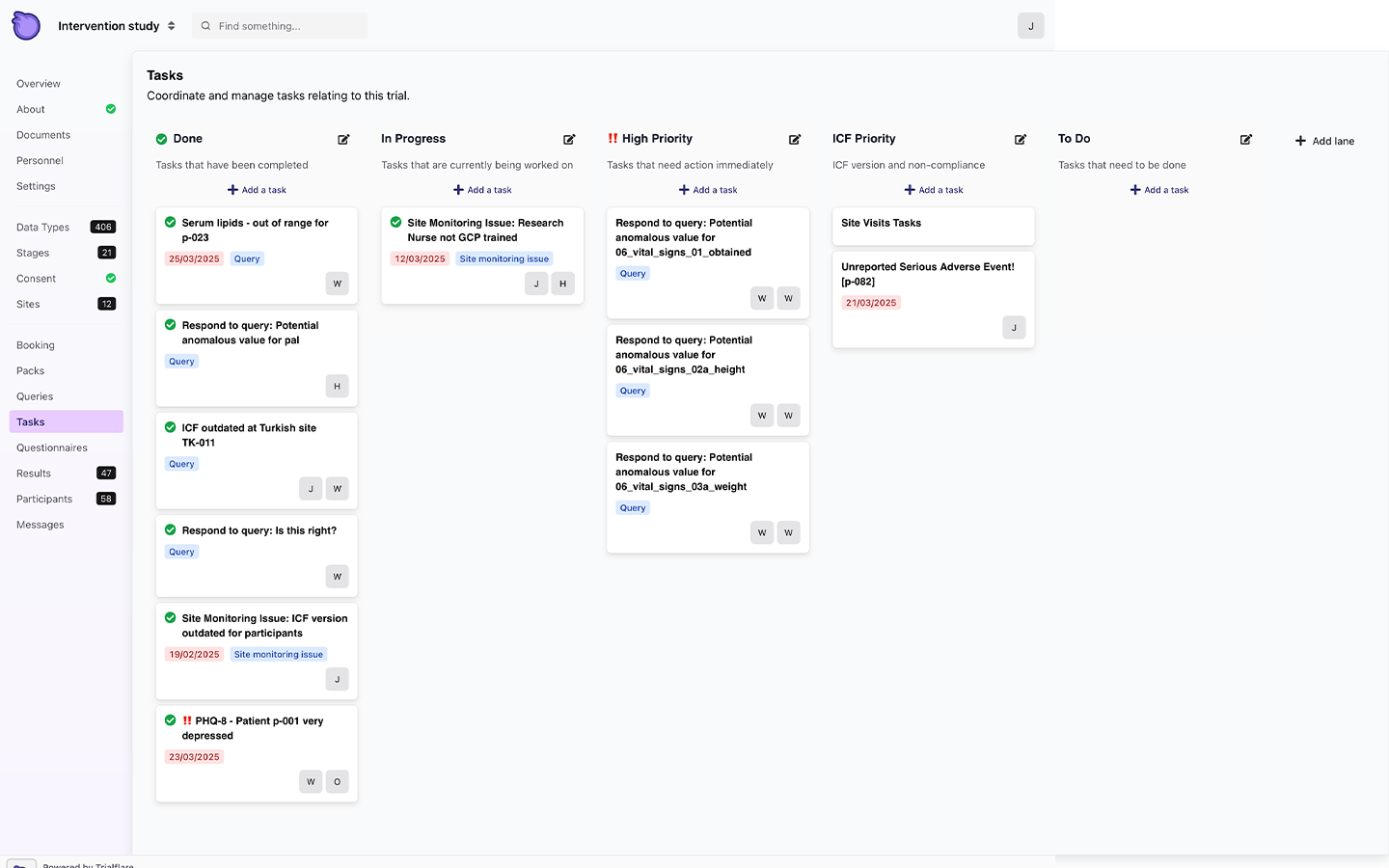Click the search magnifier icon
This screenshot has width=1389, height=868.
pos(205,26)
